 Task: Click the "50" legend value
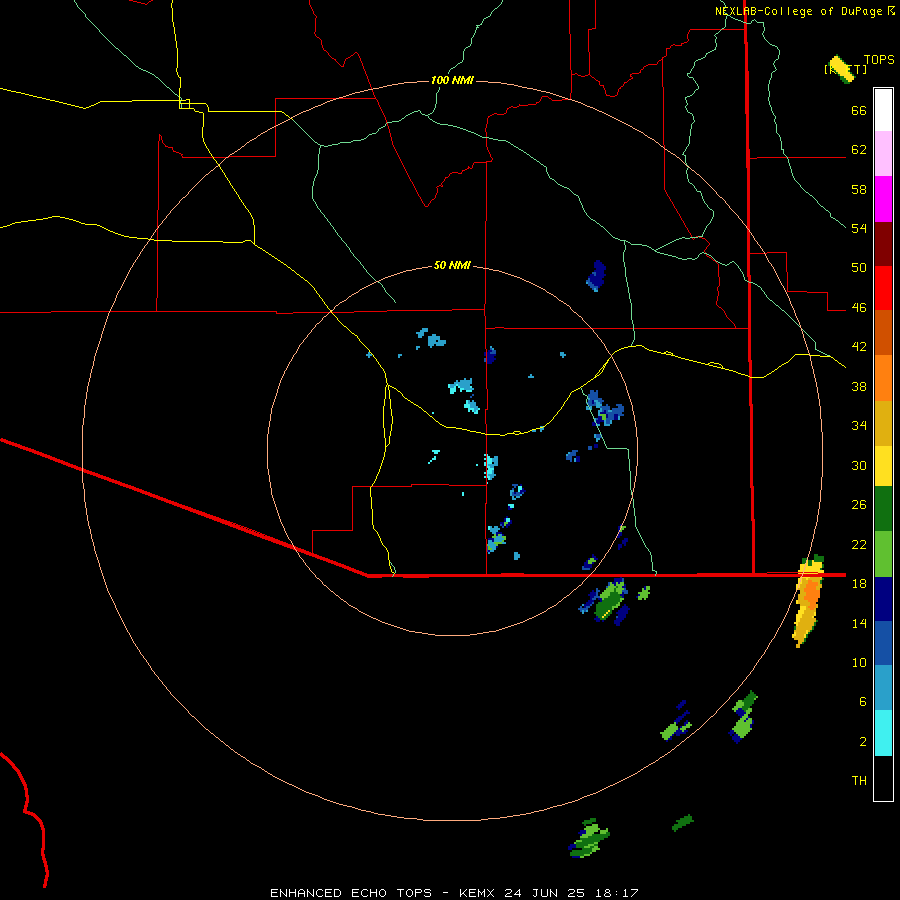point(859,267)
